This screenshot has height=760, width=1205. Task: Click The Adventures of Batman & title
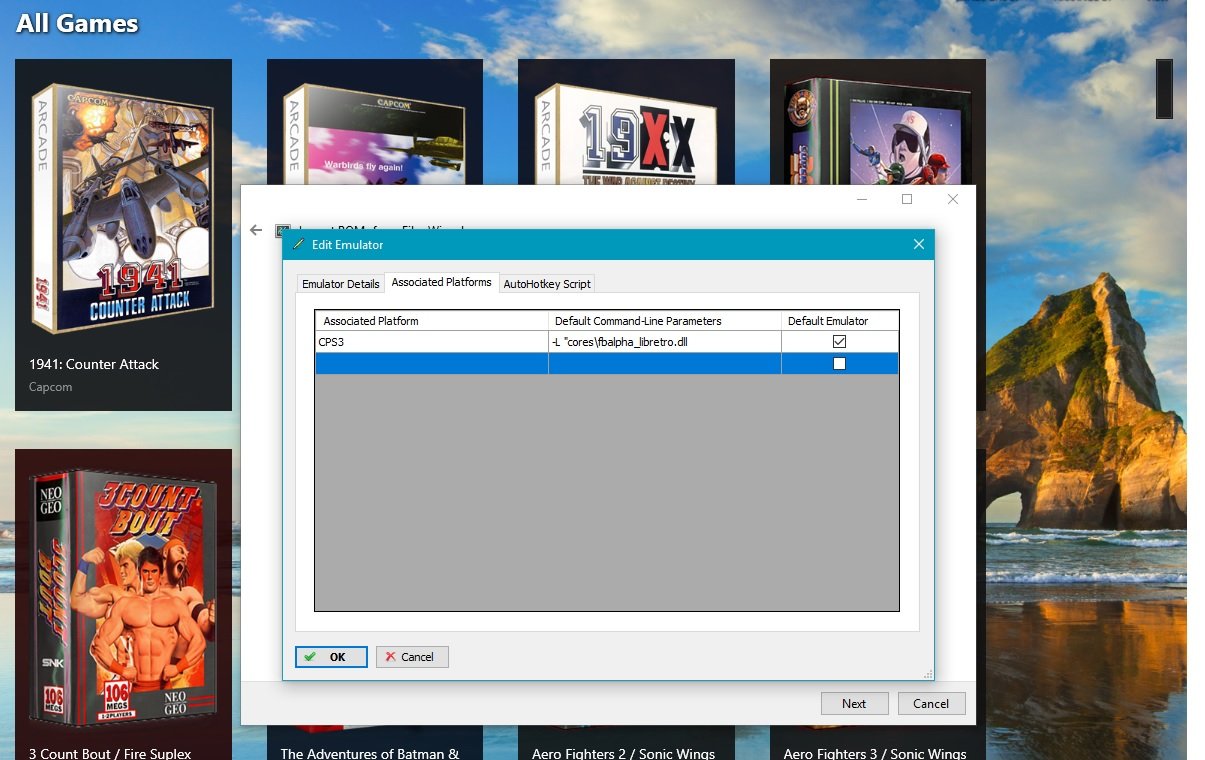pos(370,753)
